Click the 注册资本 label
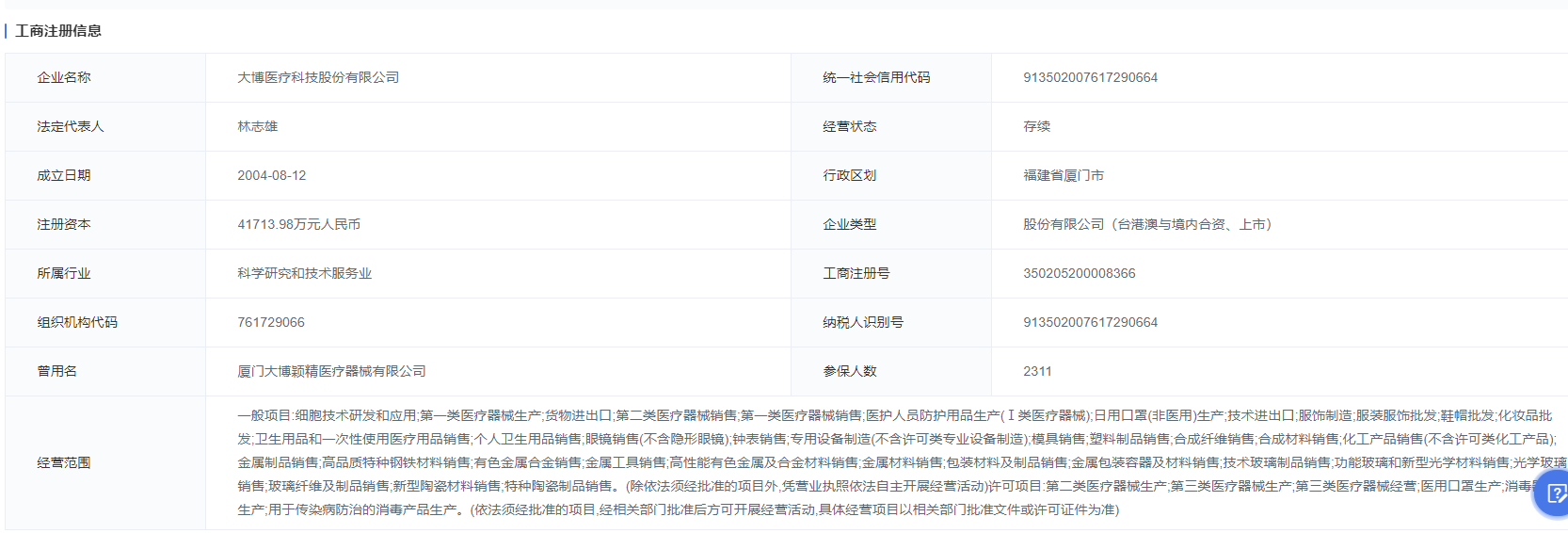 64,224
